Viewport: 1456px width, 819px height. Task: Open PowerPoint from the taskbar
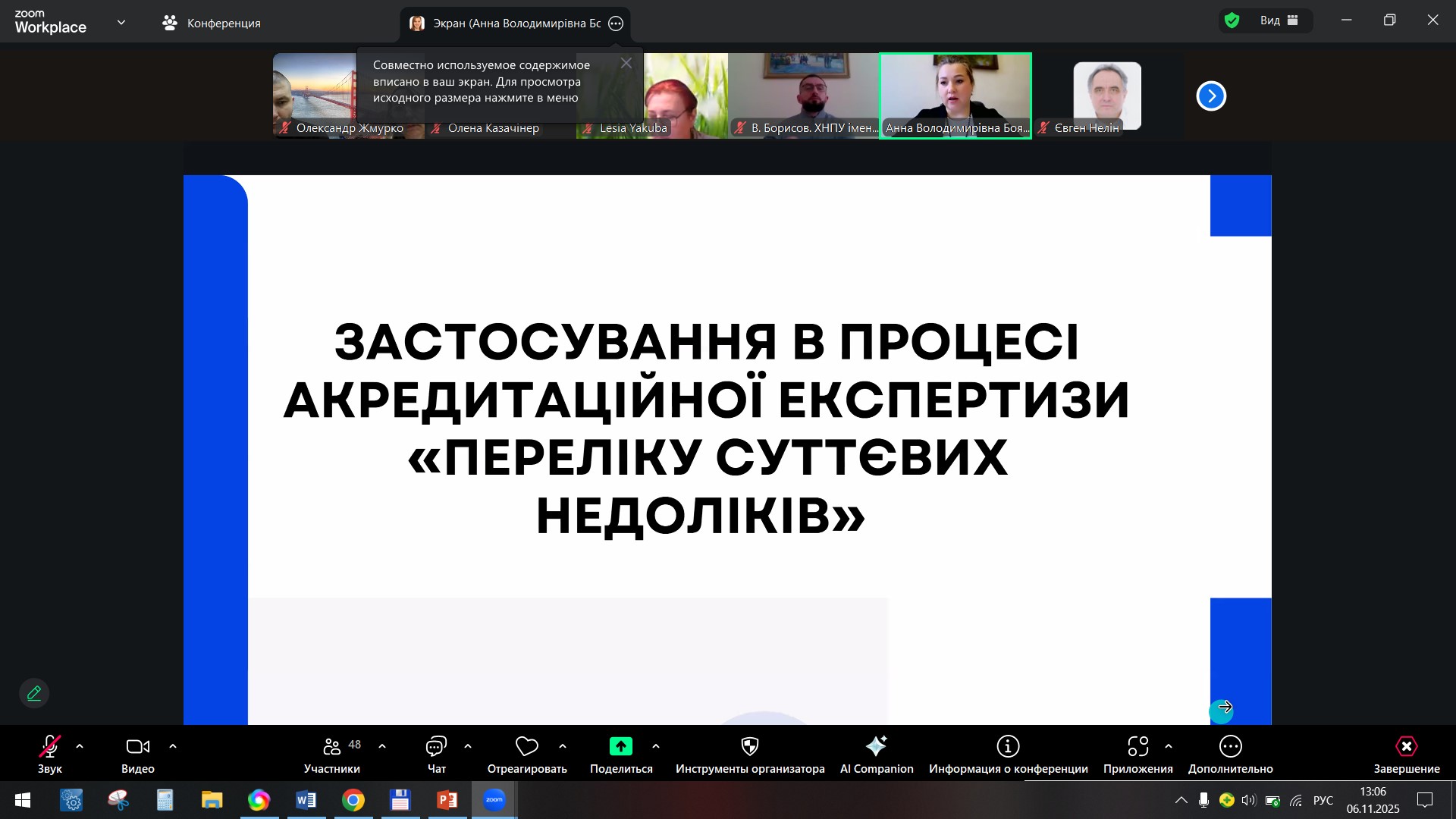point(447,800)
